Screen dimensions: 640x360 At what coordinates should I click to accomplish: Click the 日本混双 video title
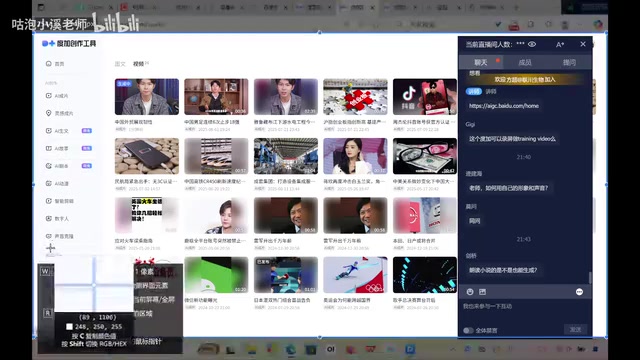(x=282, y=300)
